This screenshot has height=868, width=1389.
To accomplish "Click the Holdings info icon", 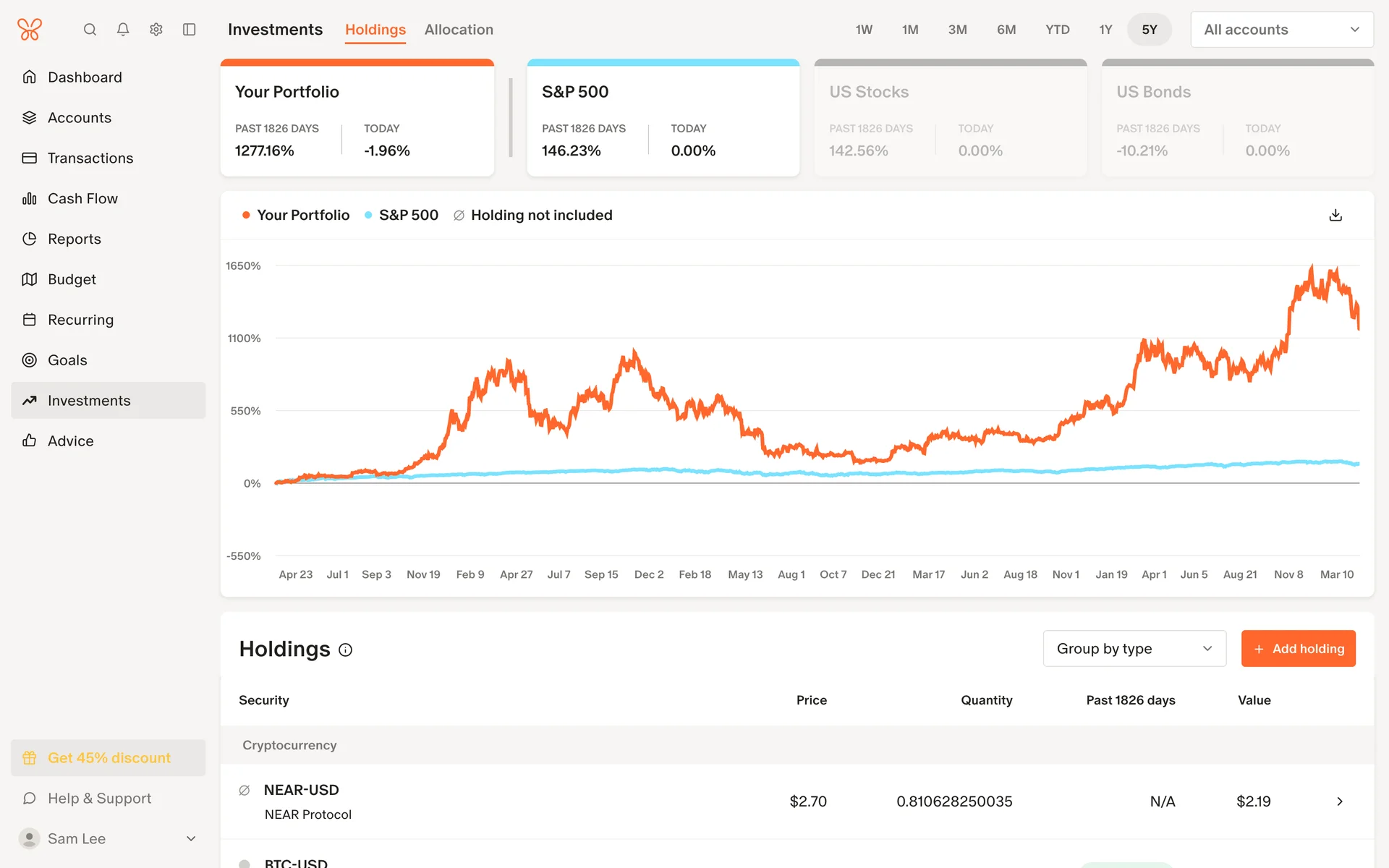I will tap(346, 650).
